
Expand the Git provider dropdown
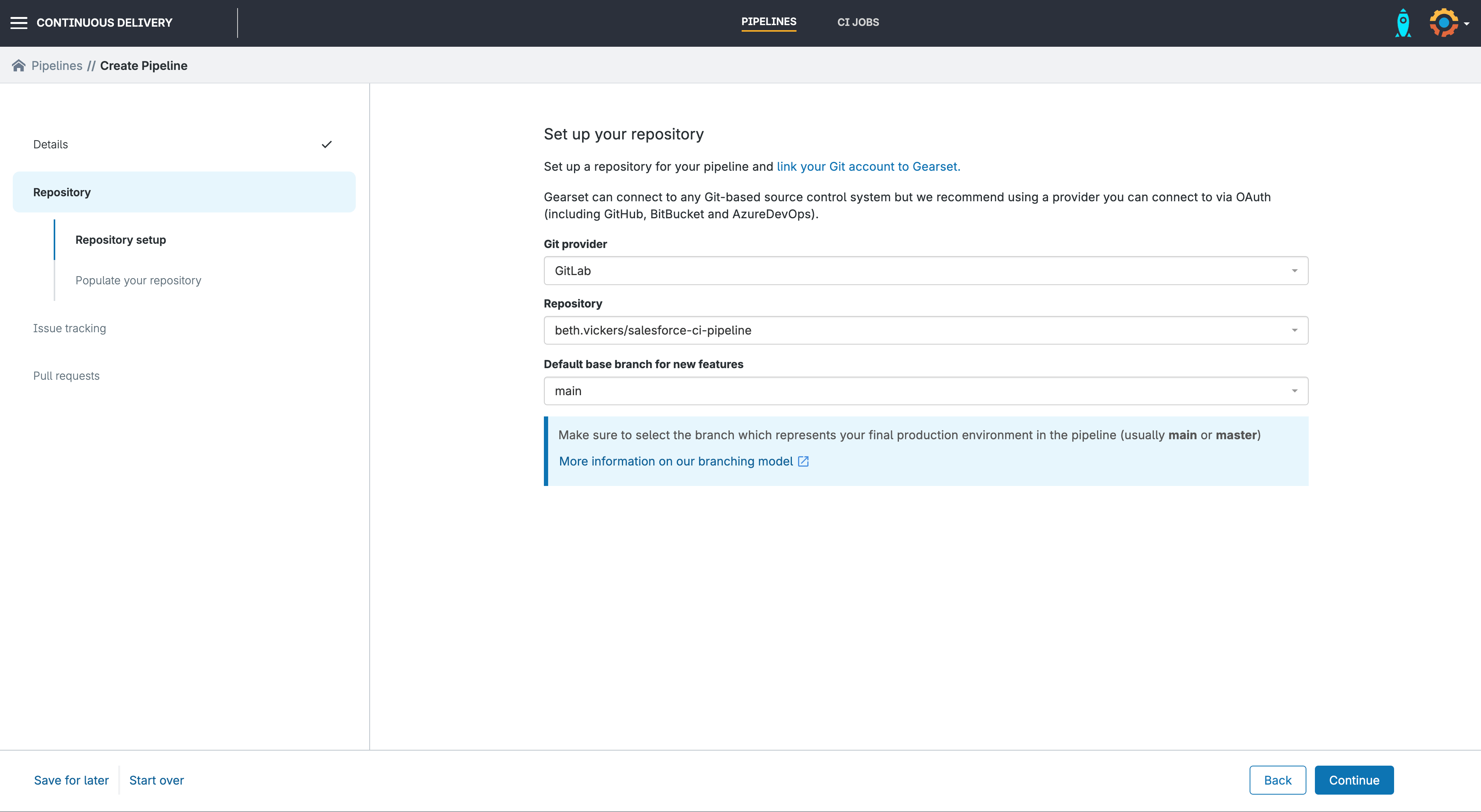point(926,271)
